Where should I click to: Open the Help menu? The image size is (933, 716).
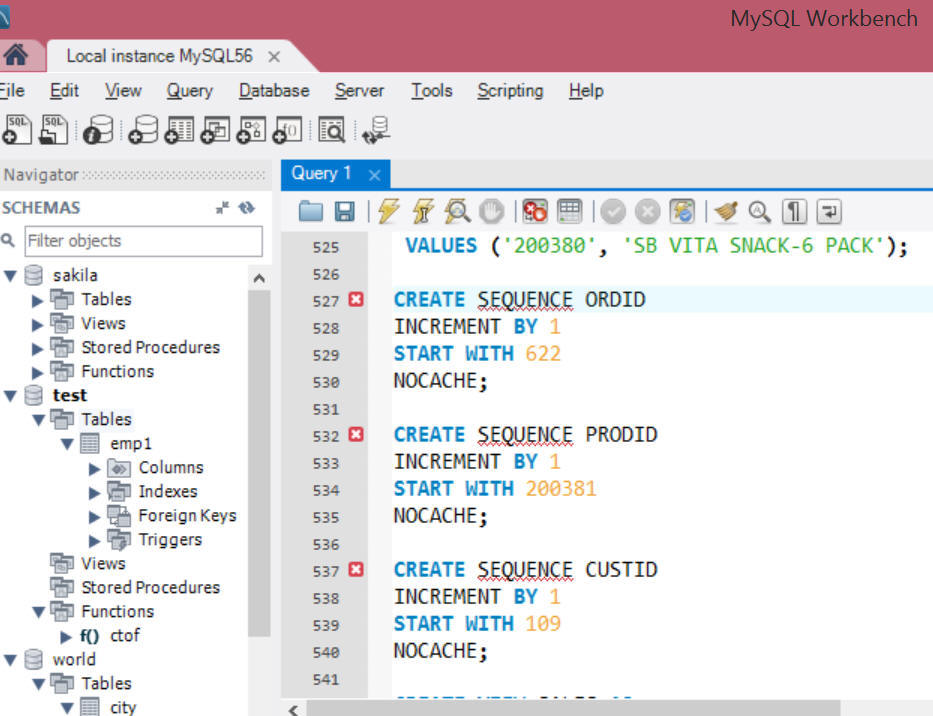coord(586,90)
